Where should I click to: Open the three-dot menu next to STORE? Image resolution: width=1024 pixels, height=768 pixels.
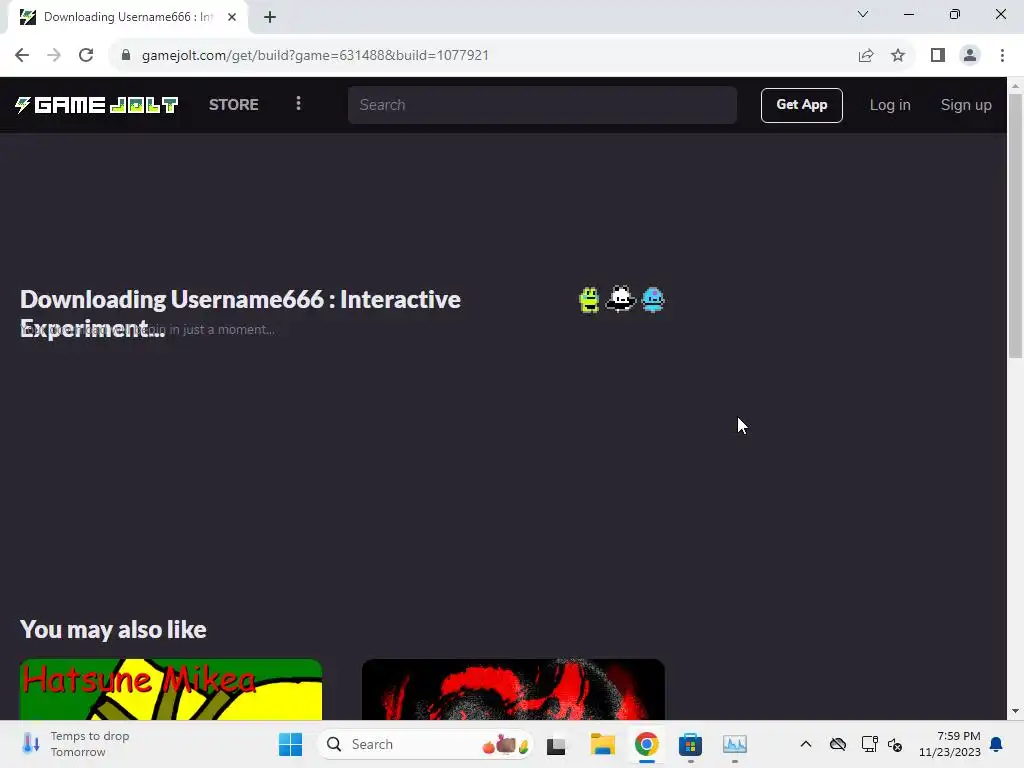coord(298,104)
